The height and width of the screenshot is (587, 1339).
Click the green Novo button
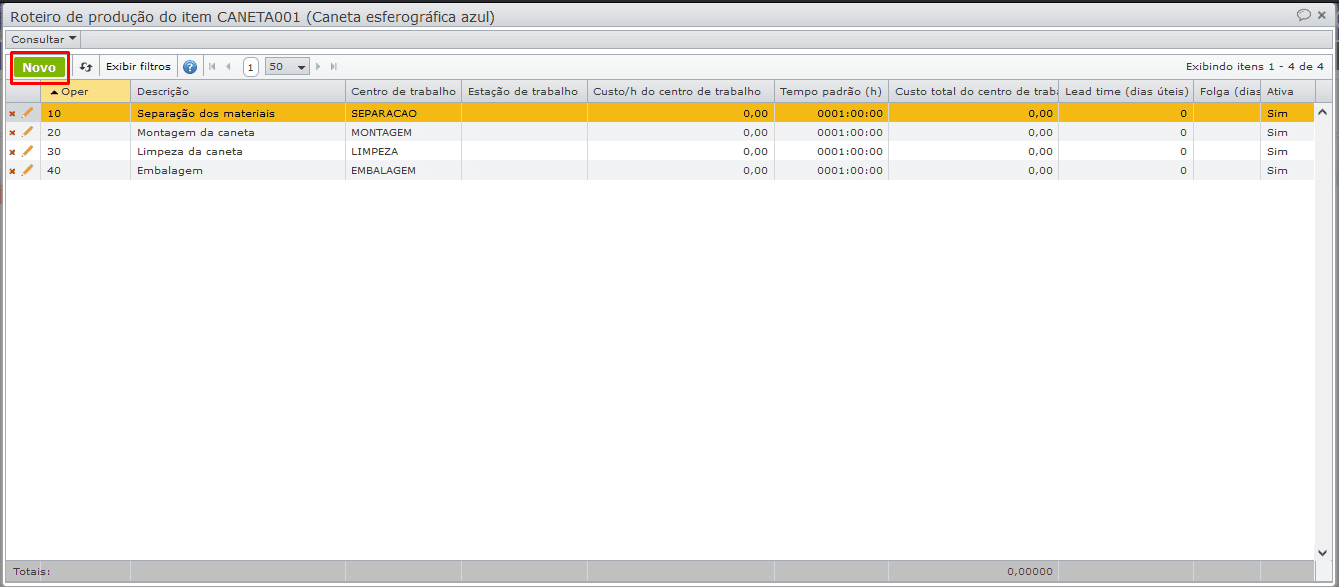click(x=39, y=67)
